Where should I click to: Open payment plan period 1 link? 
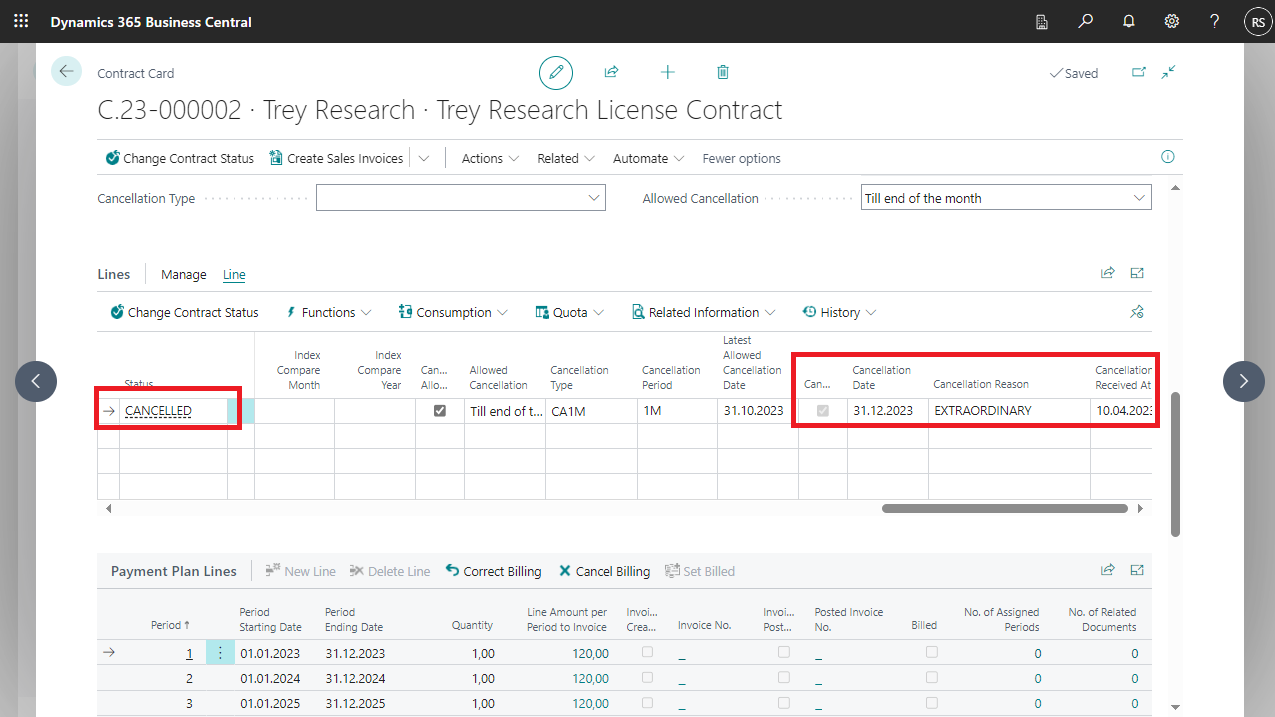[189, 653]
